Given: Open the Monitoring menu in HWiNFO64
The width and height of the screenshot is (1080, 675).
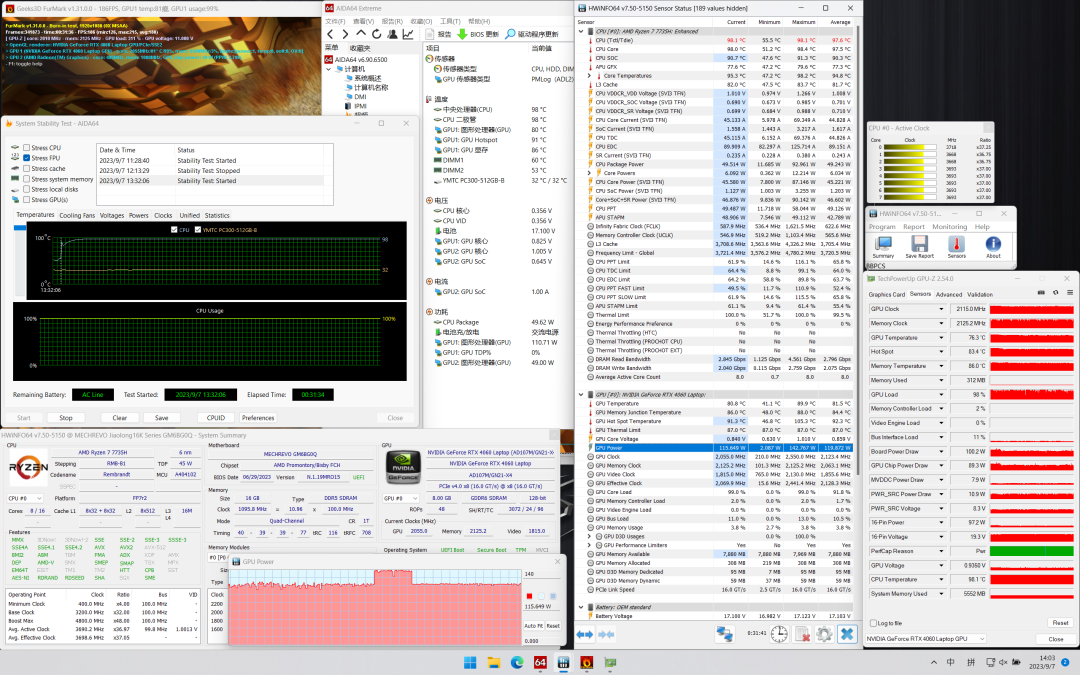Looking at the screenshot, I should coord(949,227).
